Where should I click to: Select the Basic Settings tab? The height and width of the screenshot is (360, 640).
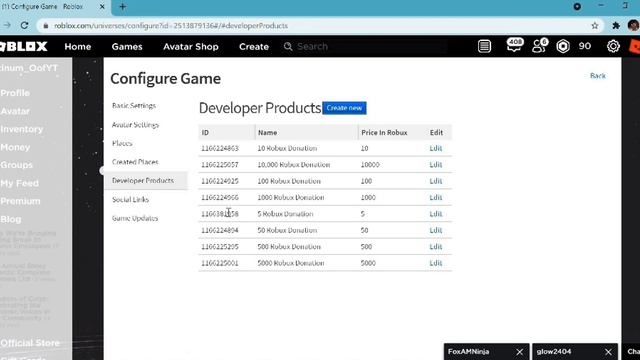tap(134, 106)
